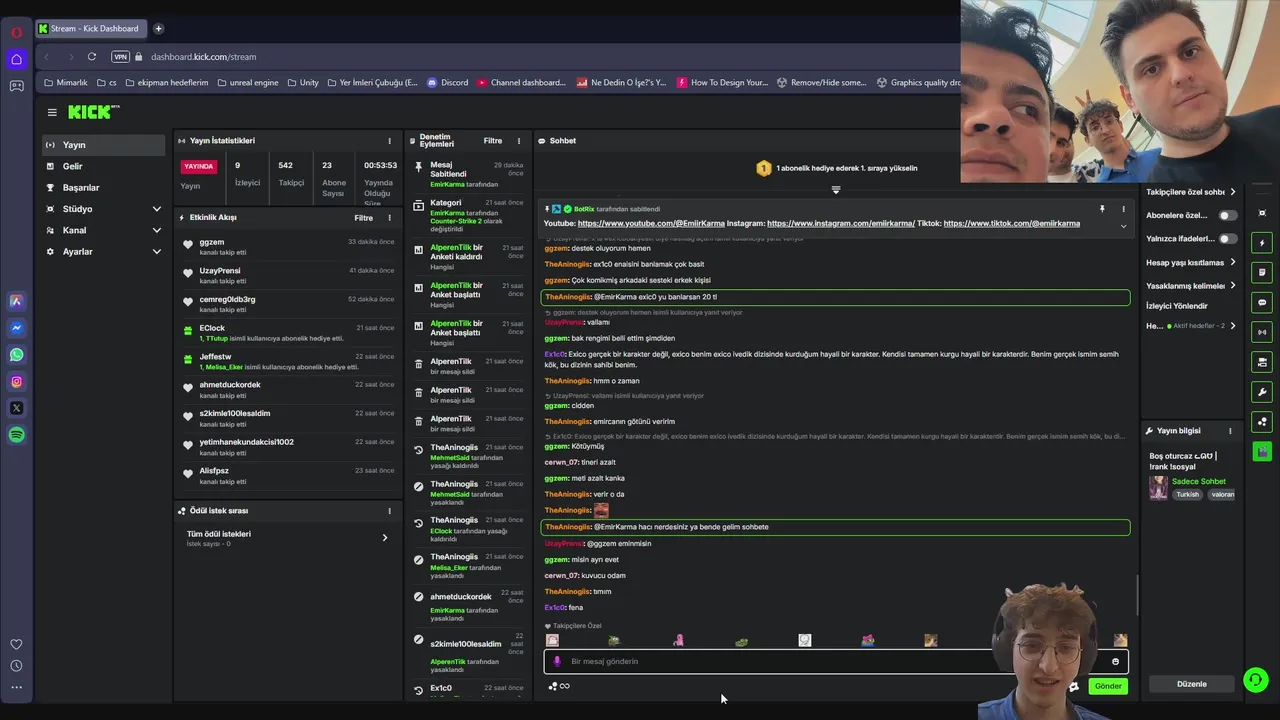Open new browser tab with plus

[x=158, y=28]
